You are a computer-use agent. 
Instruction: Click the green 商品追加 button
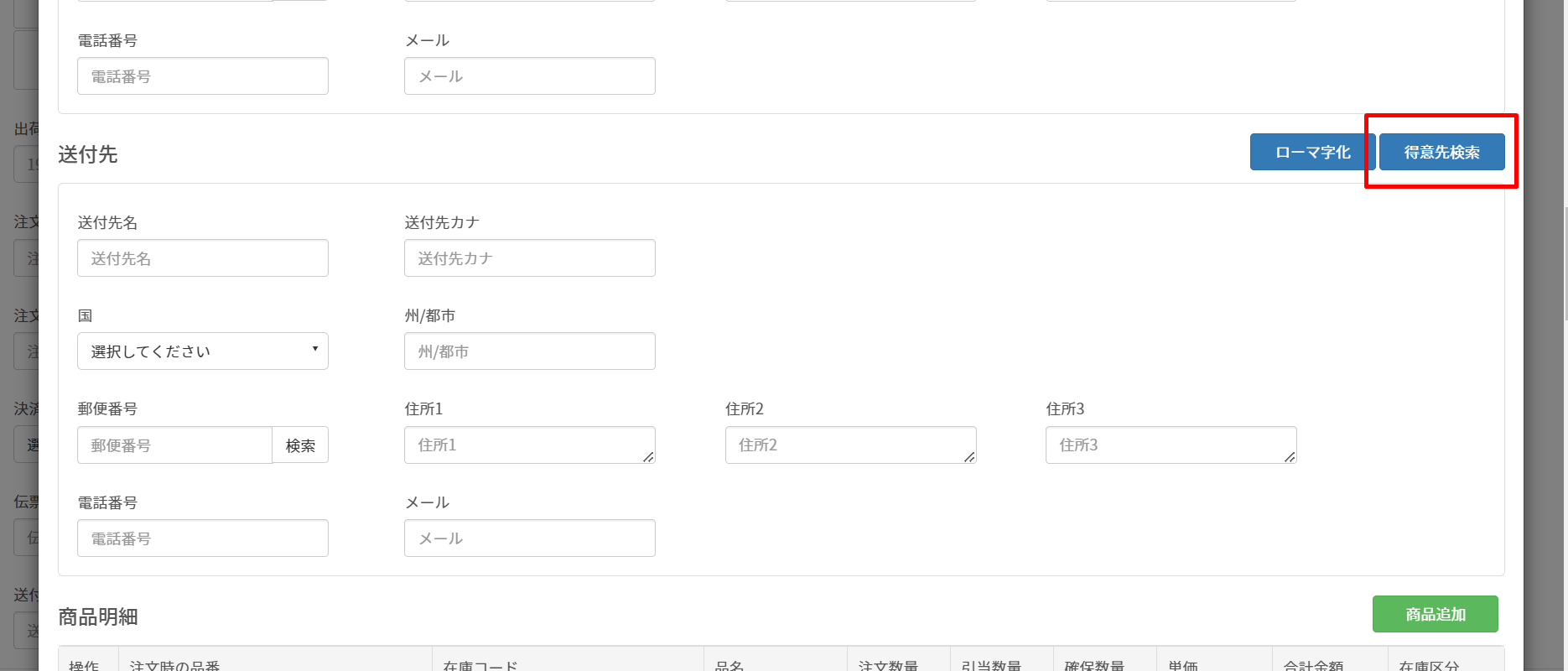[x=1435, y=614]
